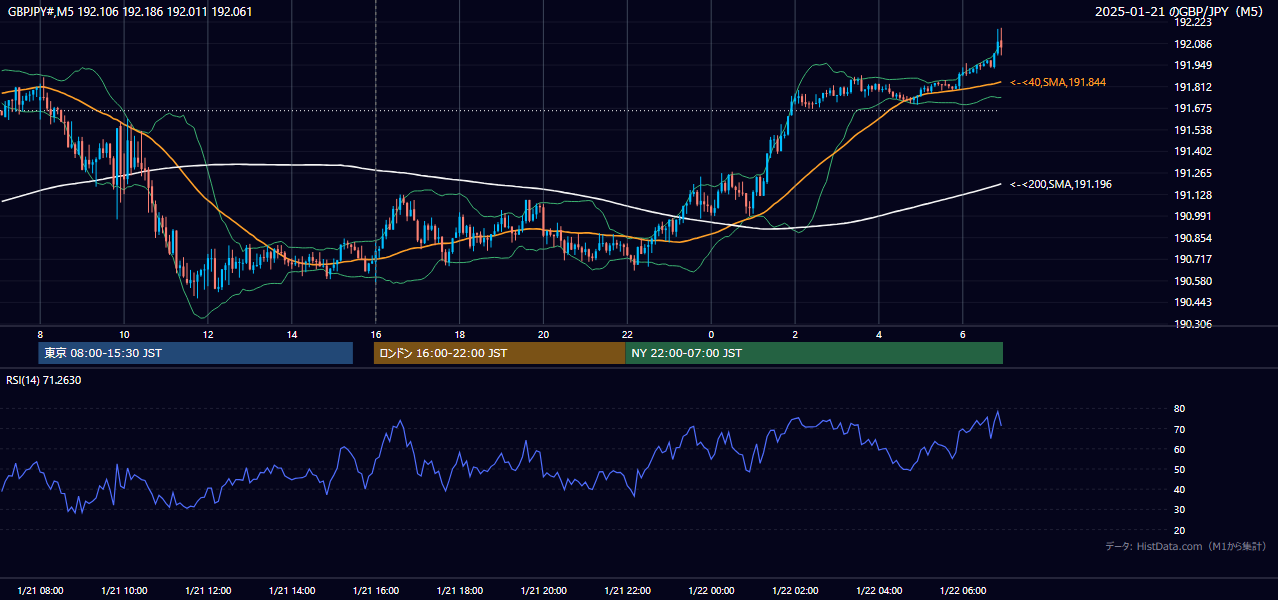Click price axis value 190.443

coord(1192,302)
